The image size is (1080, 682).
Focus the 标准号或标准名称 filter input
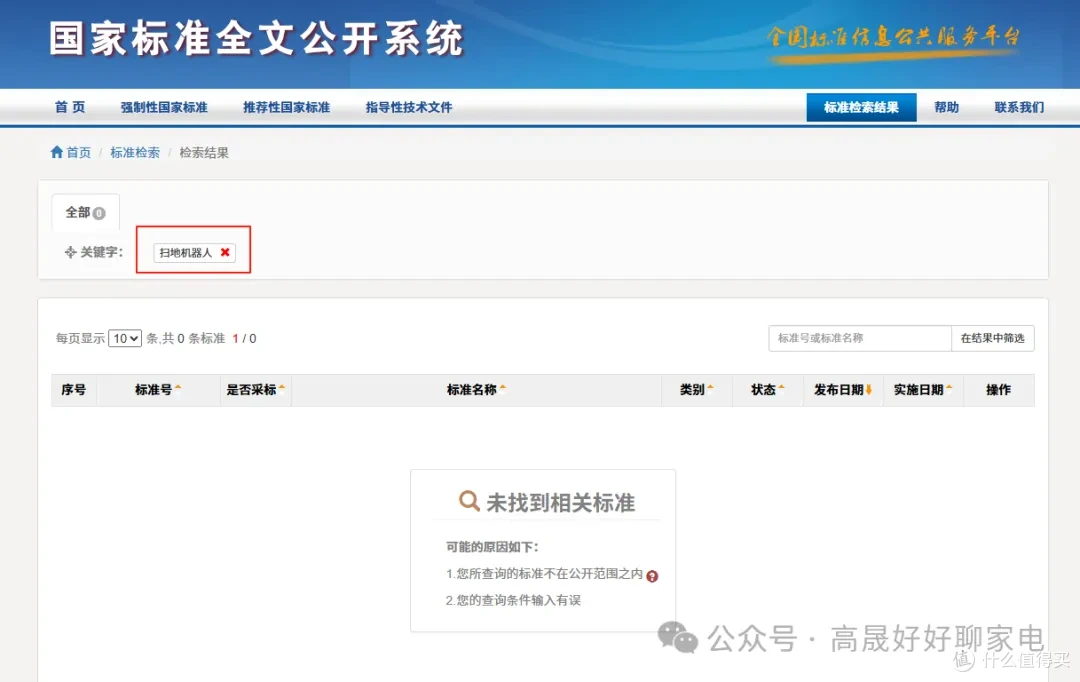(860, 338)
